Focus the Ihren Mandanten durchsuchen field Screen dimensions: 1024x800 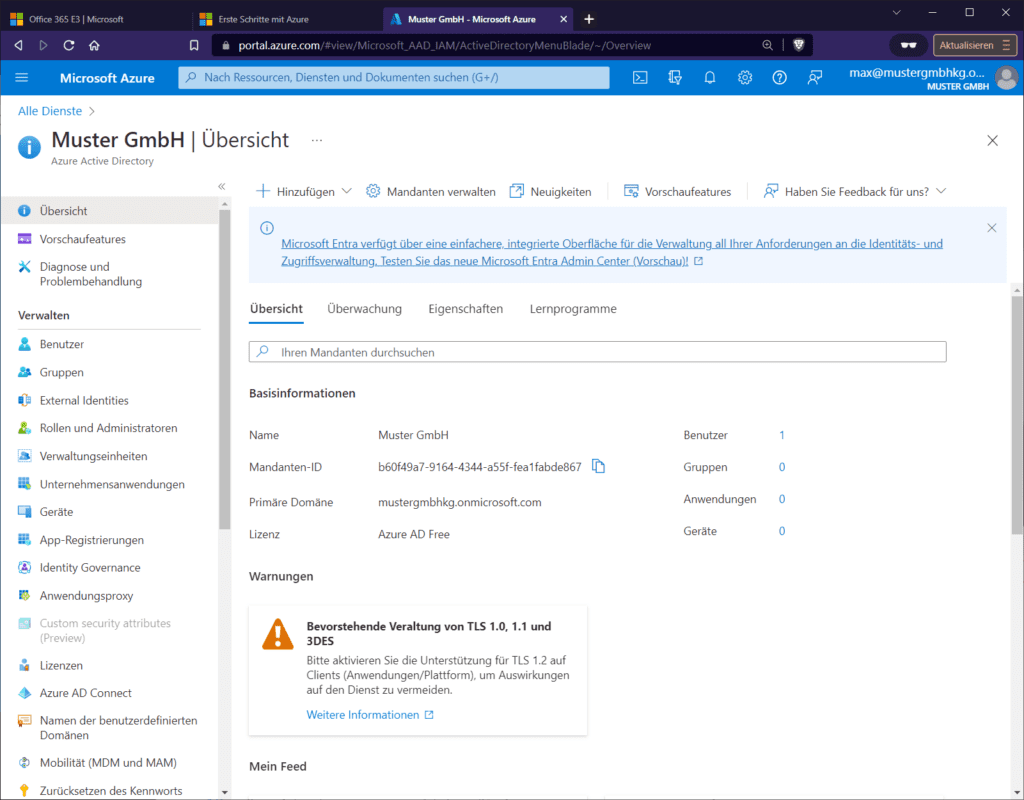(598, 352)
